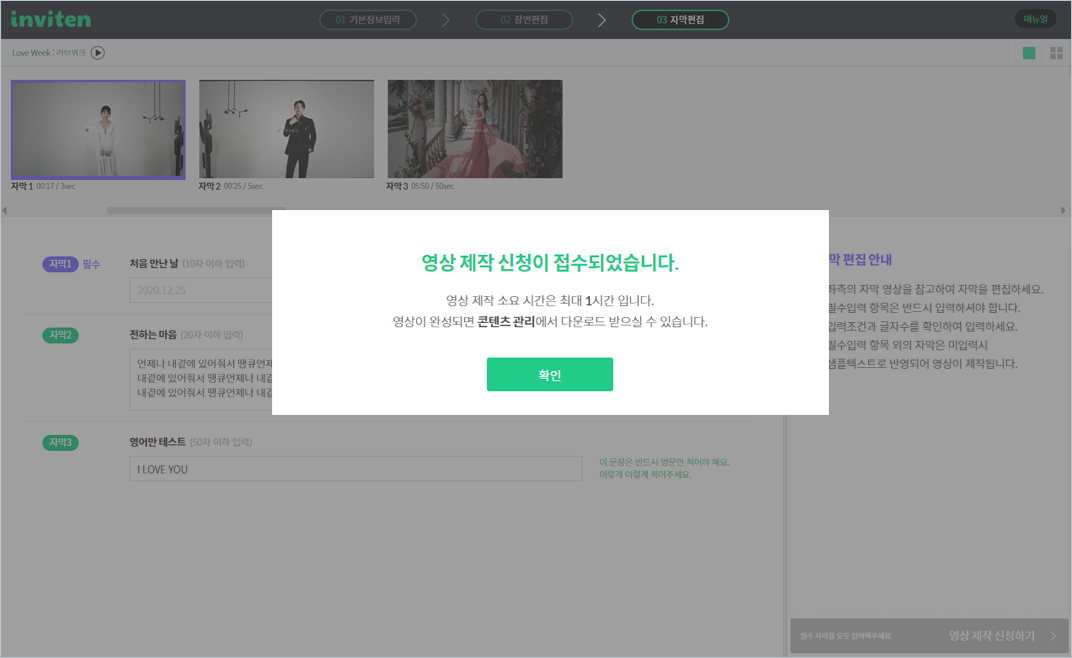Click the arrow between steps 01 and 02
The width and height of the screenshot is (1072, 658).
[446, 20]
